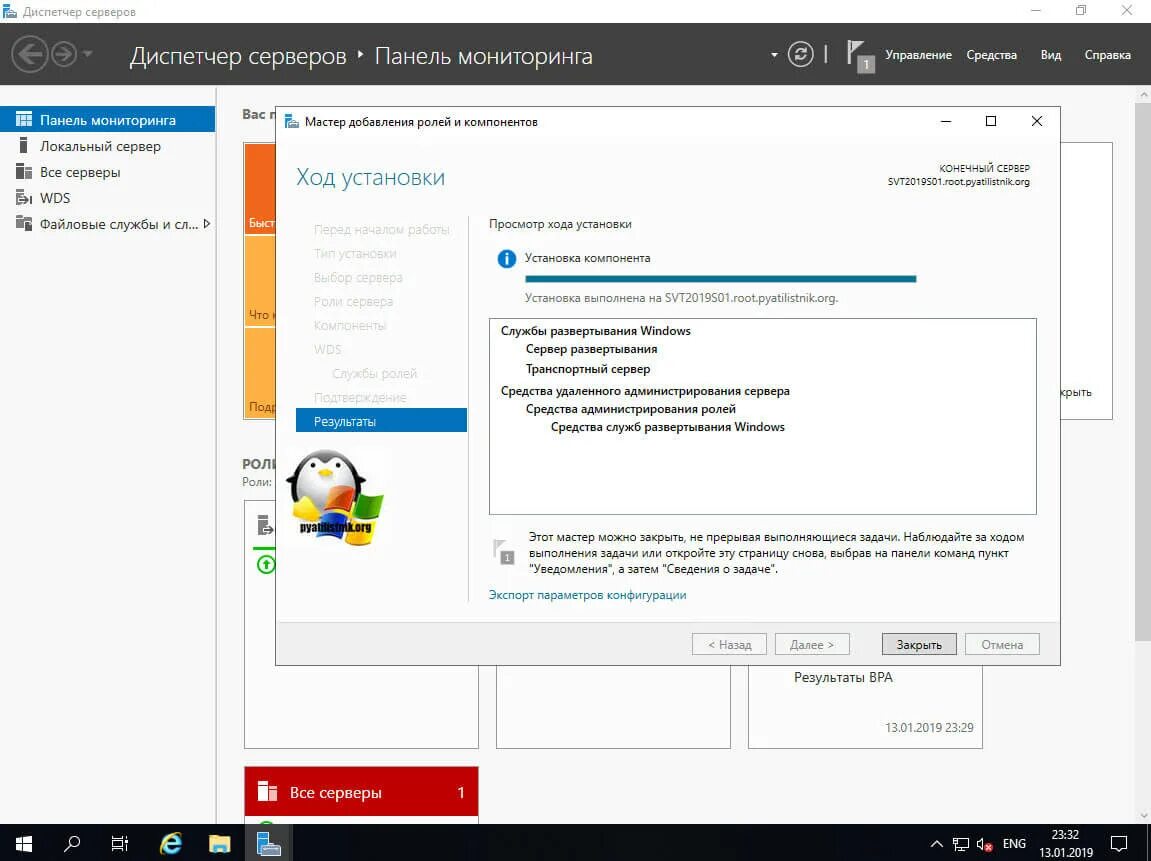1151x861 pixels.
Task: Switch the ENG input language indicator
Action: pyautogui.click(x=1014, y=844)
